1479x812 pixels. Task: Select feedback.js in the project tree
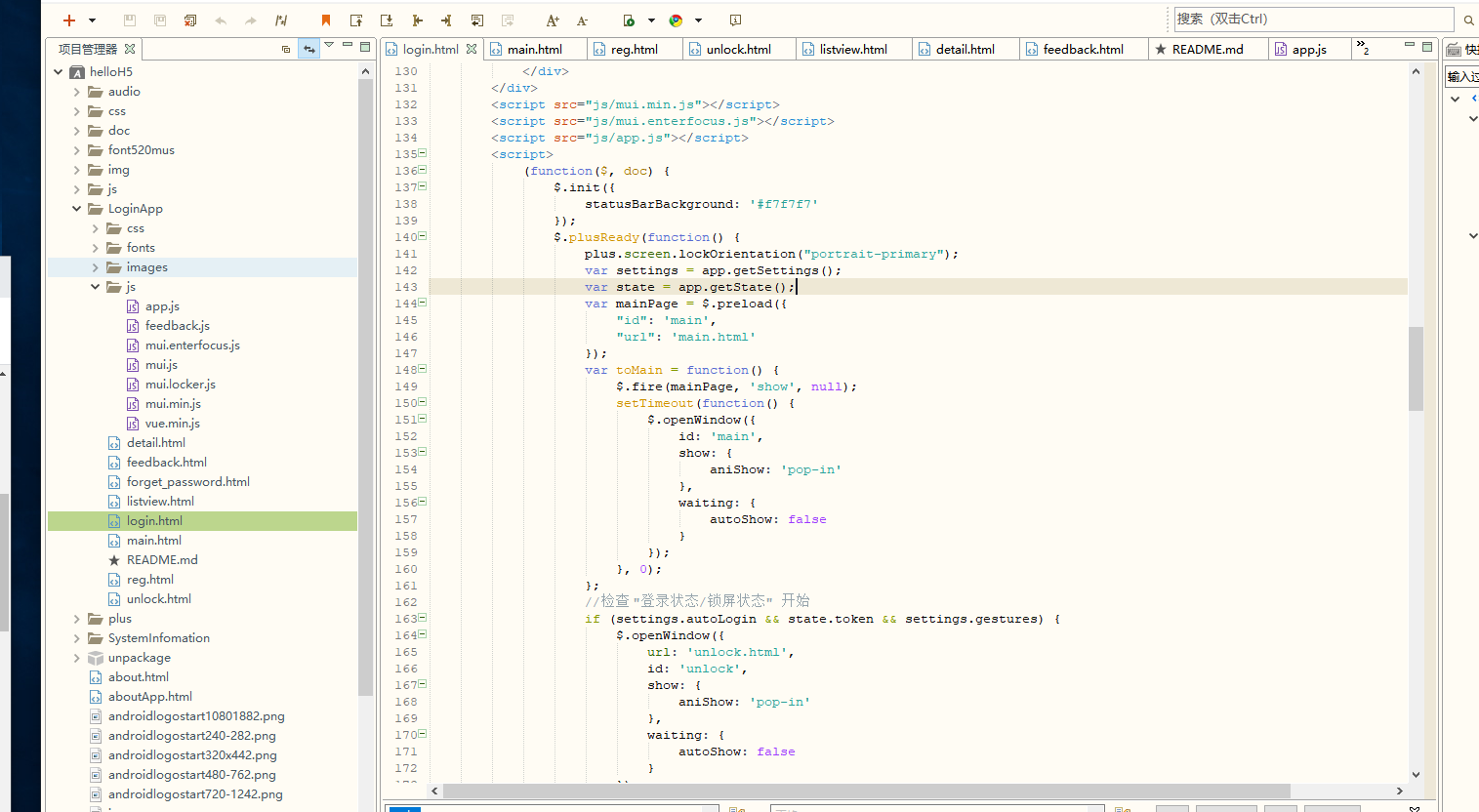[177, 325]
